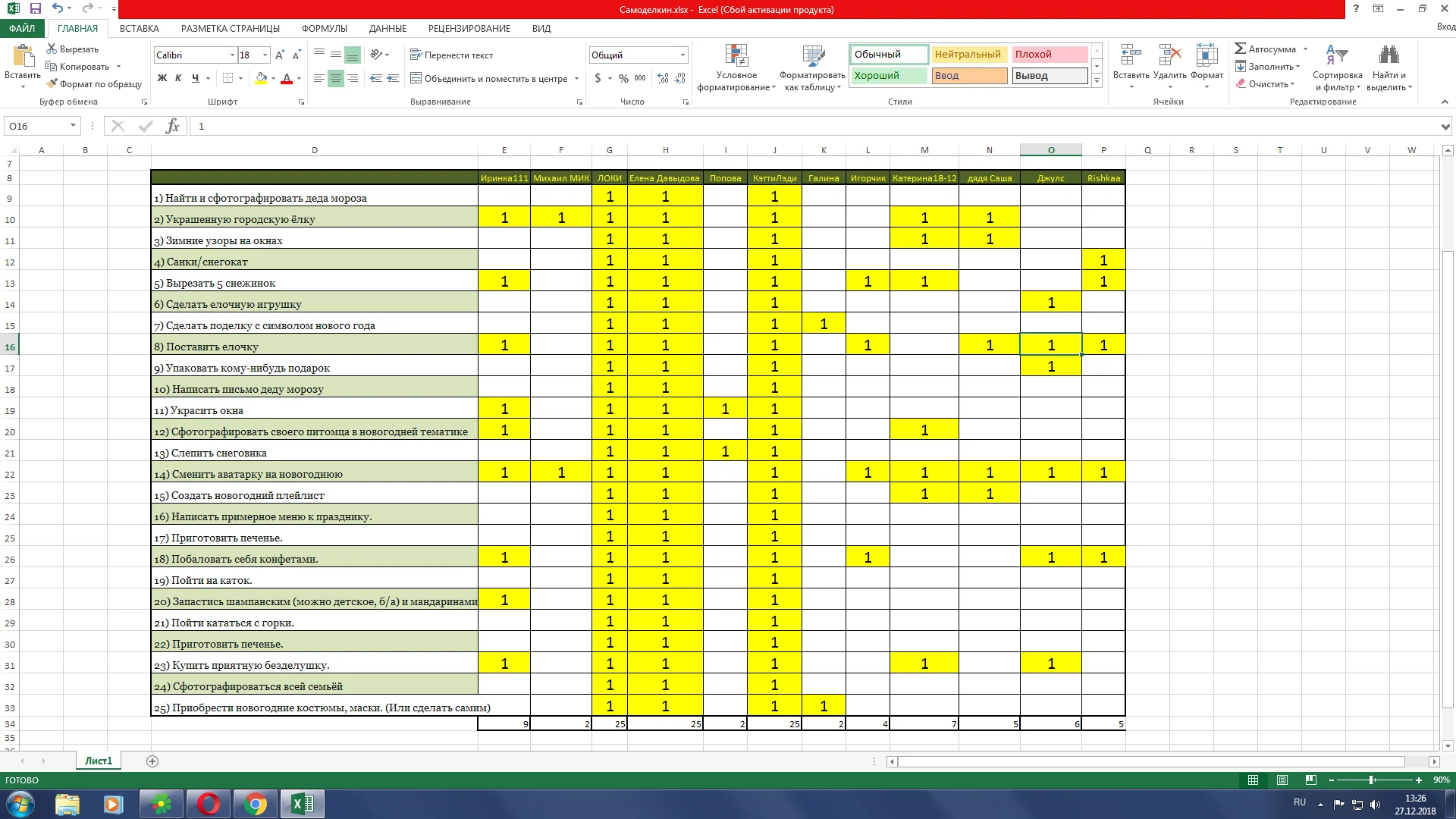Apply the Плохой cell style

1049,55
